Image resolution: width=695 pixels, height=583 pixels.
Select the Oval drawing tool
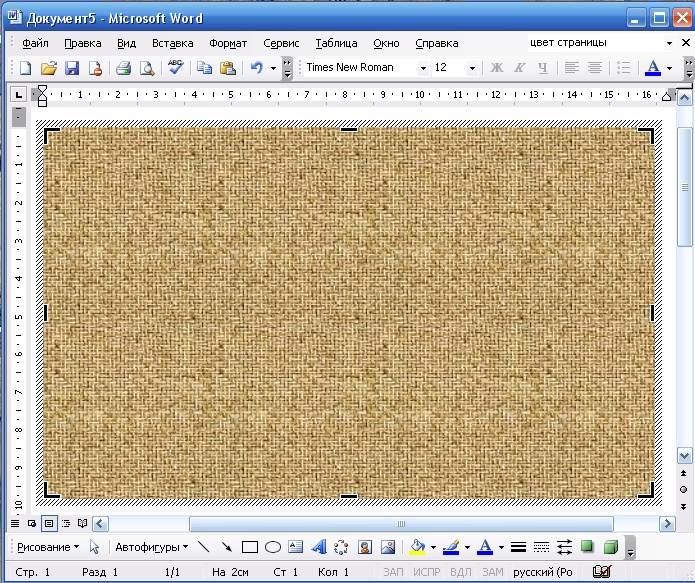273,547
